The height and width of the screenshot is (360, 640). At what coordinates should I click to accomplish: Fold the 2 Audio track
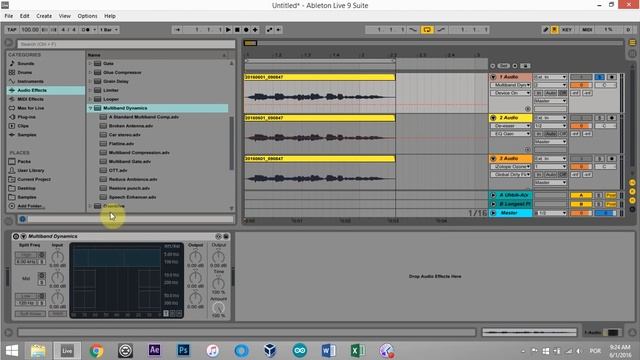[493, 118]
